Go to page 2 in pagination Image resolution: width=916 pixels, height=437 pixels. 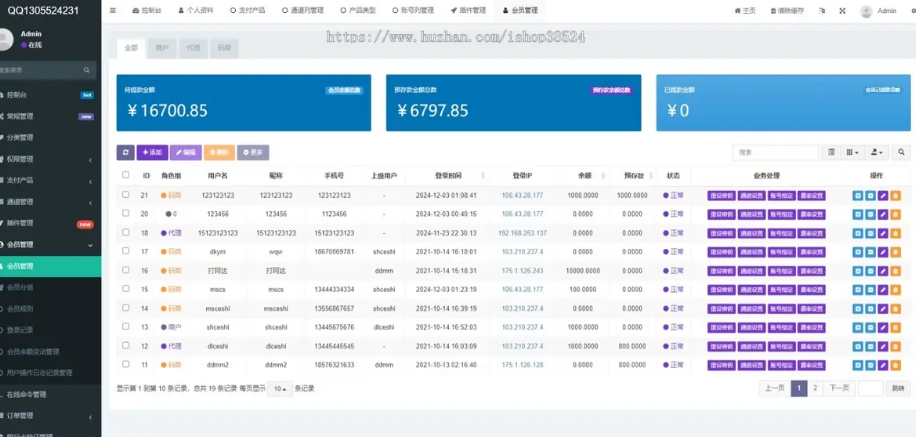[x=814, y=387]
